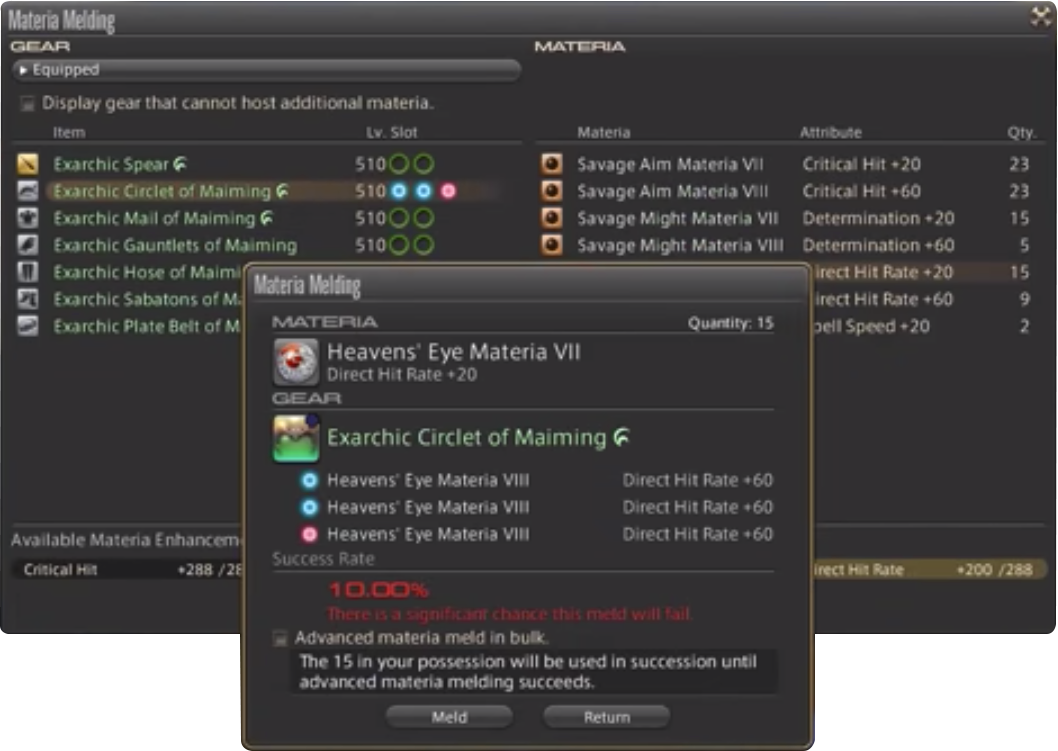Select Savage Might Materia VII name
Viewport: 1058px width, 751px height.
[x=677, y=219]
